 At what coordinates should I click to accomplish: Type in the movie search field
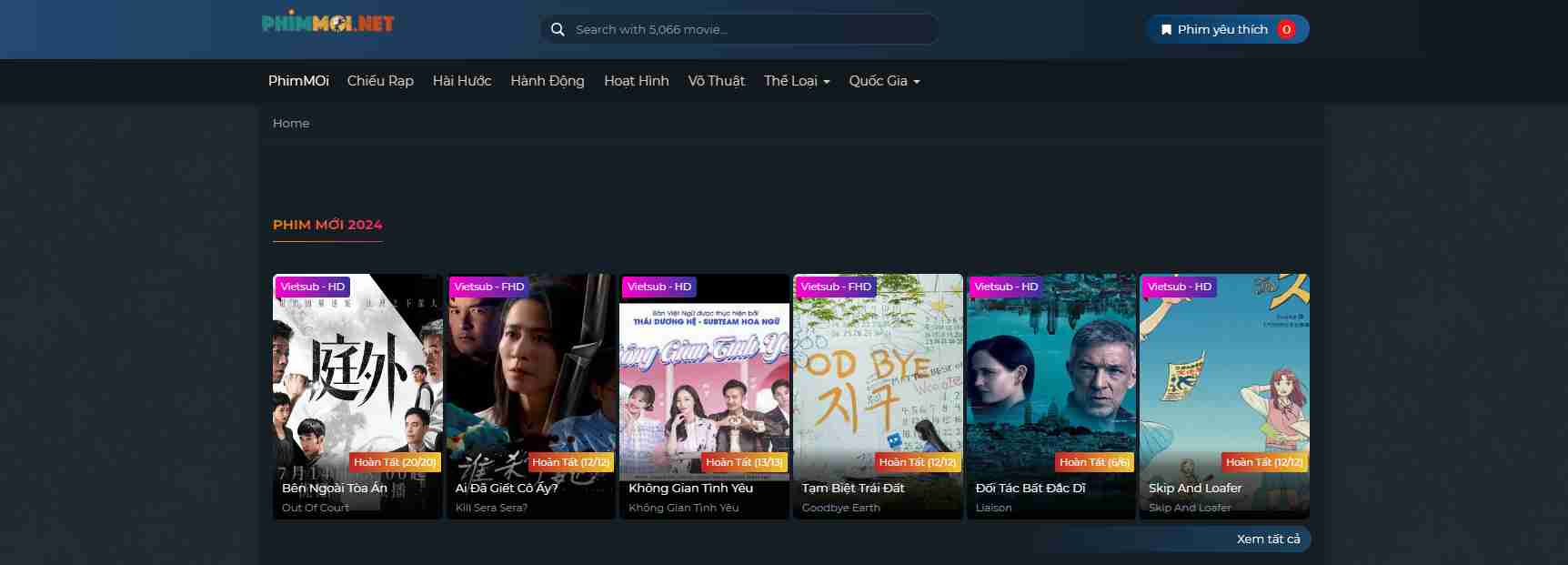click(x=746, y=29)
